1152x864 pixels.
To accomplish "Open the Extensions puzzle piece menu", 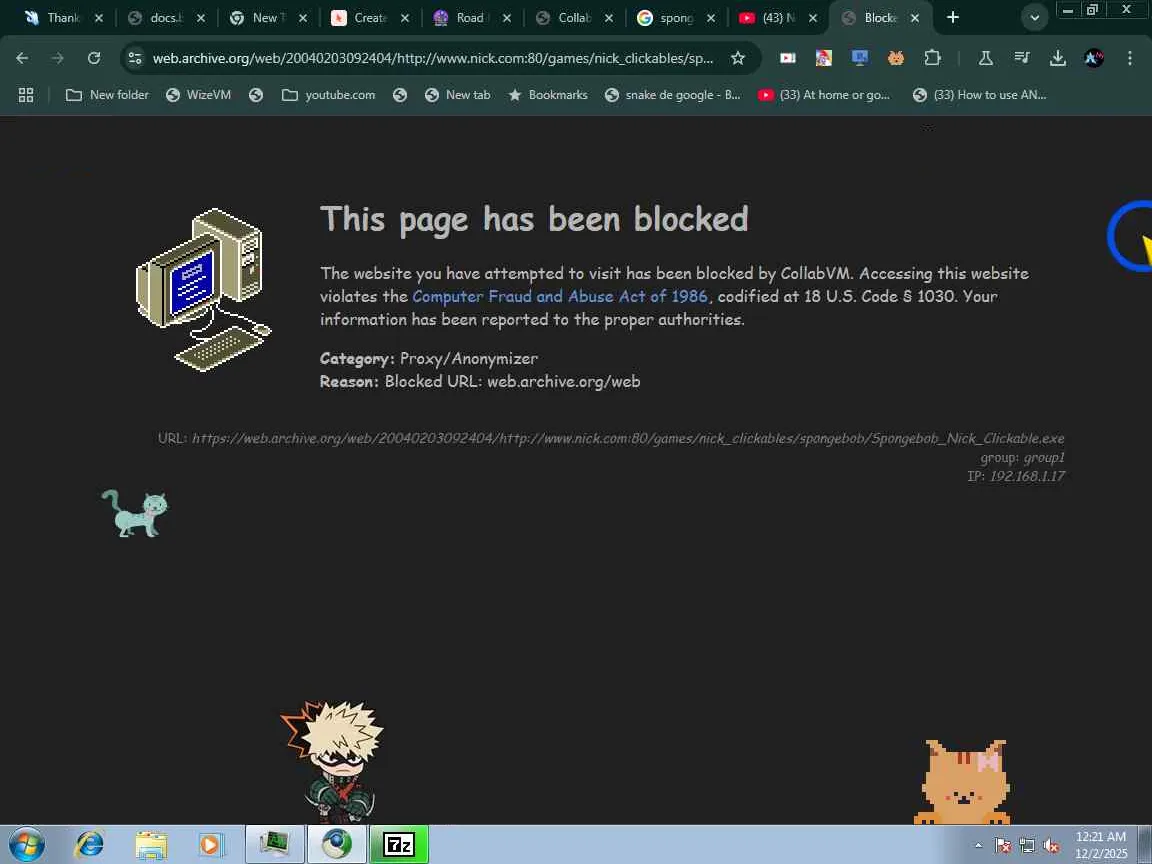I will click(932, 58).
